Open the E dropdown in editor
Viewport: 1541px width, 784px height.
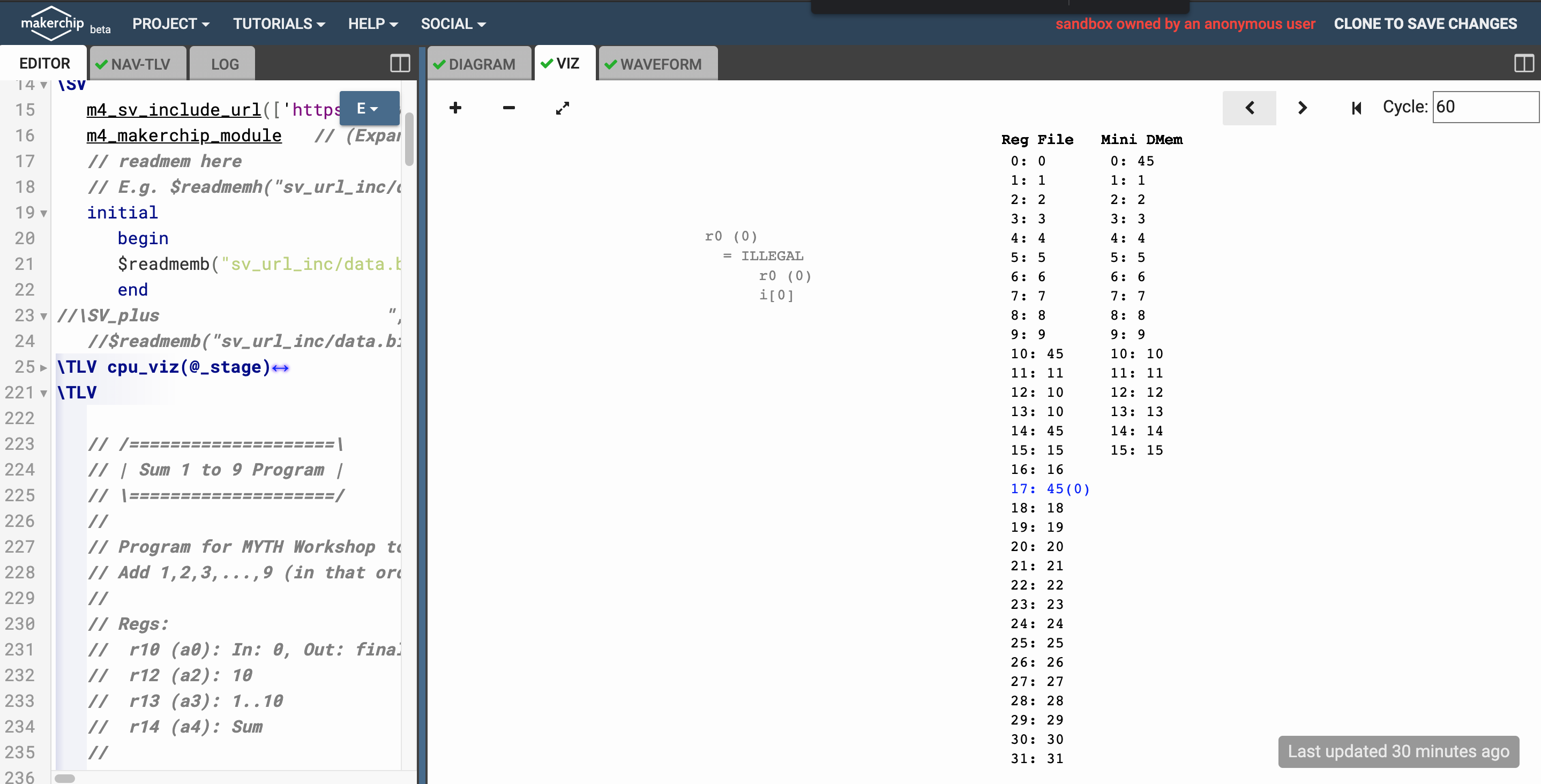coord(369,108)
